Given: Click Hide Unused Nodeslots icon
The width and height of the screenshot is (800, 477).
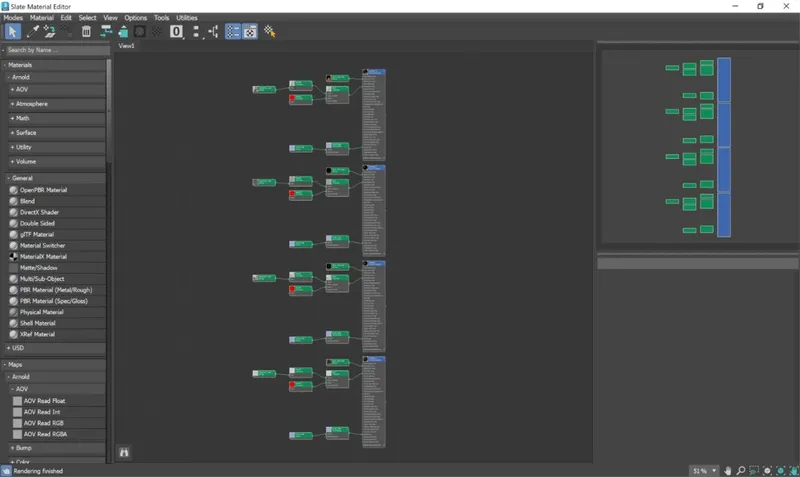Looking at the screenshot, I should tap(123, 32).
